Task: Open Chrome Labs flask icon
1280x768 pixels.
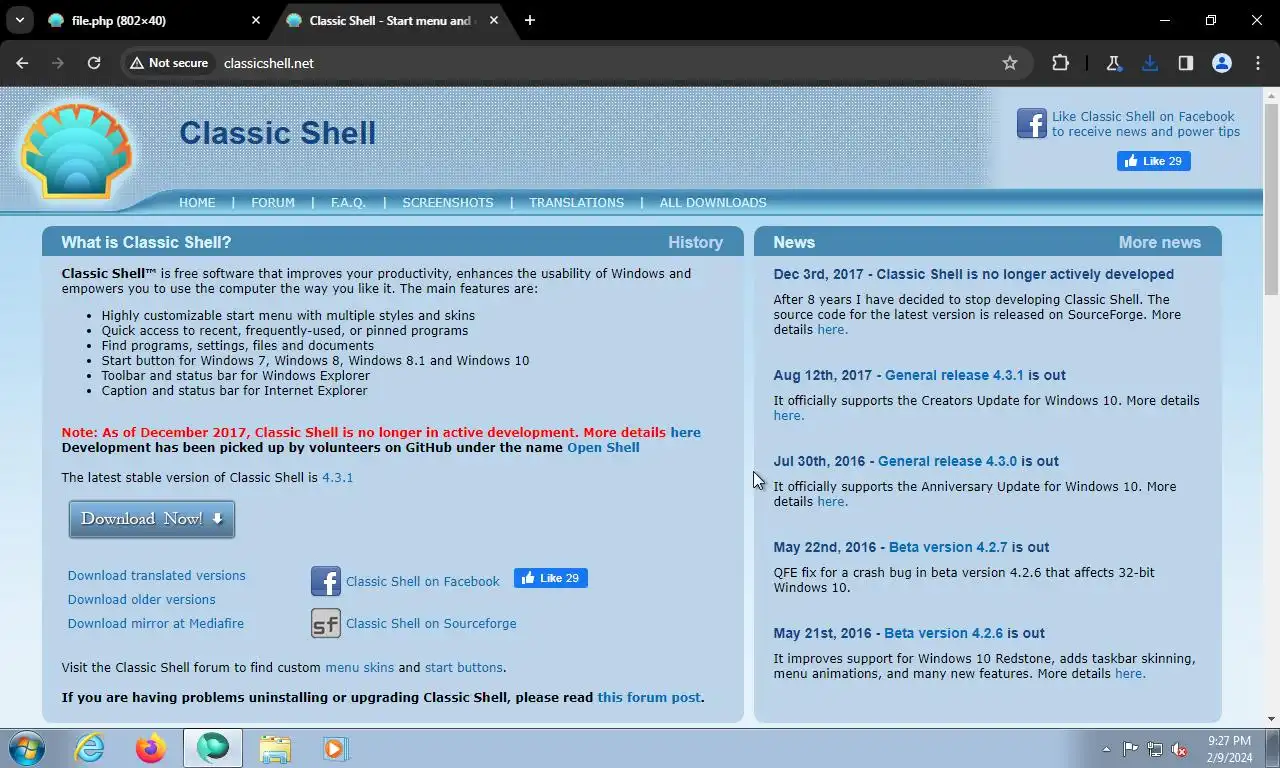Action: click(1113, 63)
